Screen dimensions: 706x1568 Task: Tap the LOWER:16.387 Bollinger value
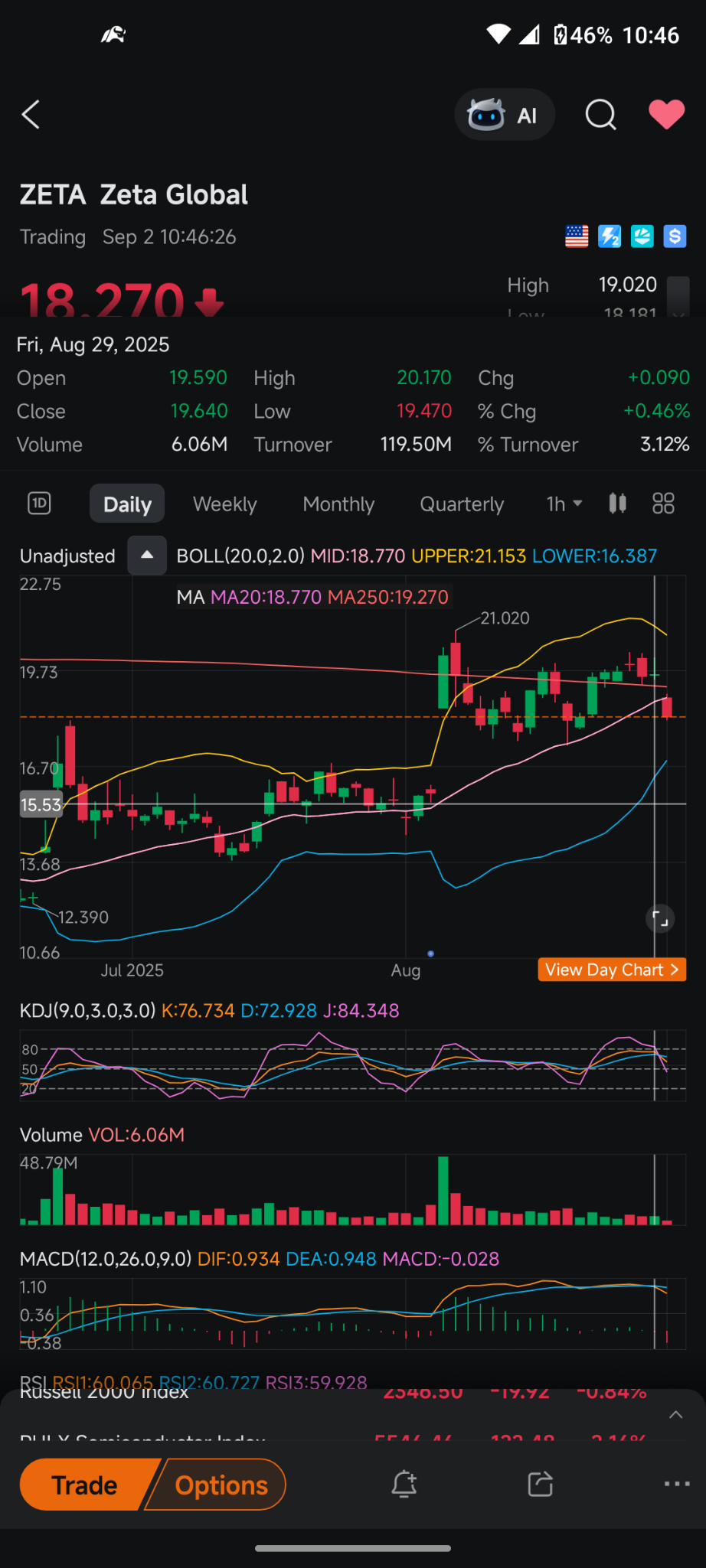[594, 556]
